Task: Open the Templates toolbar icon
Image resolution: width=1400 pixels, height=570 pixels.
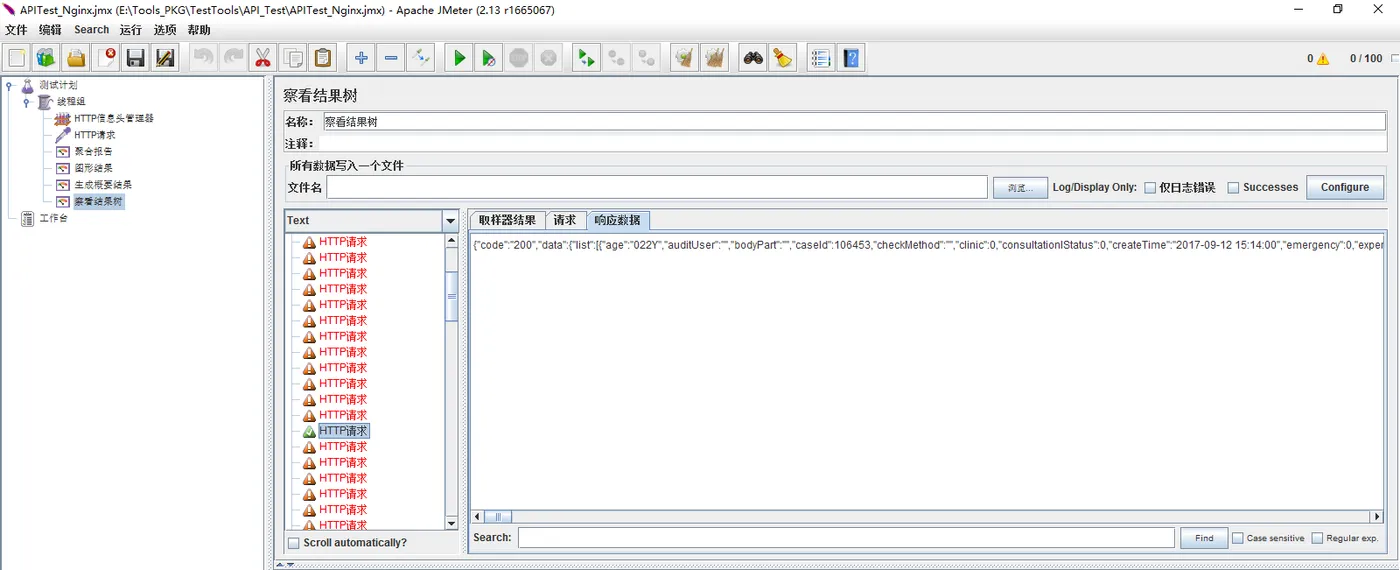Action: click(47, 58)
